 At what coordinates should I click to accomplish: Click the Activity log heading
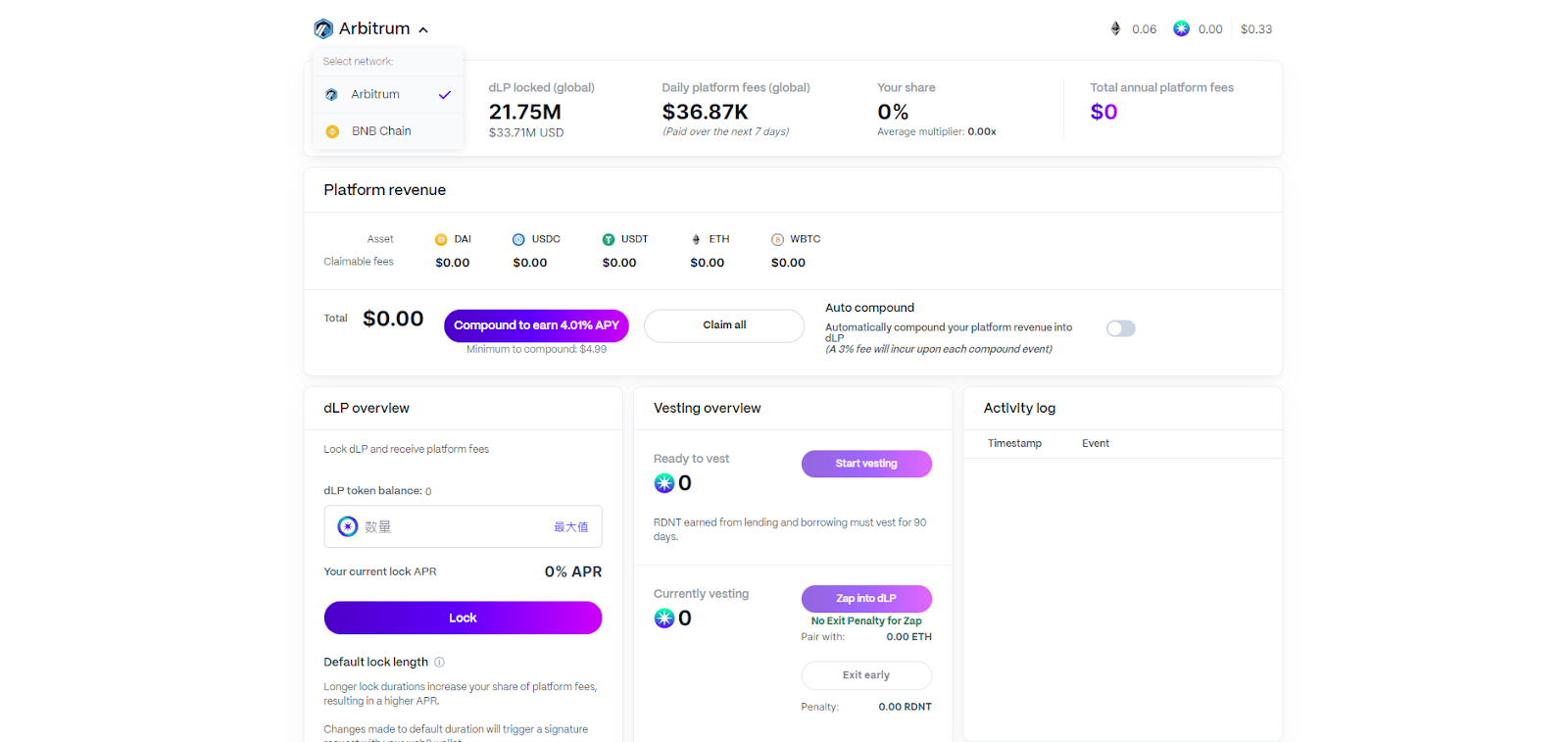[1019, 409]
